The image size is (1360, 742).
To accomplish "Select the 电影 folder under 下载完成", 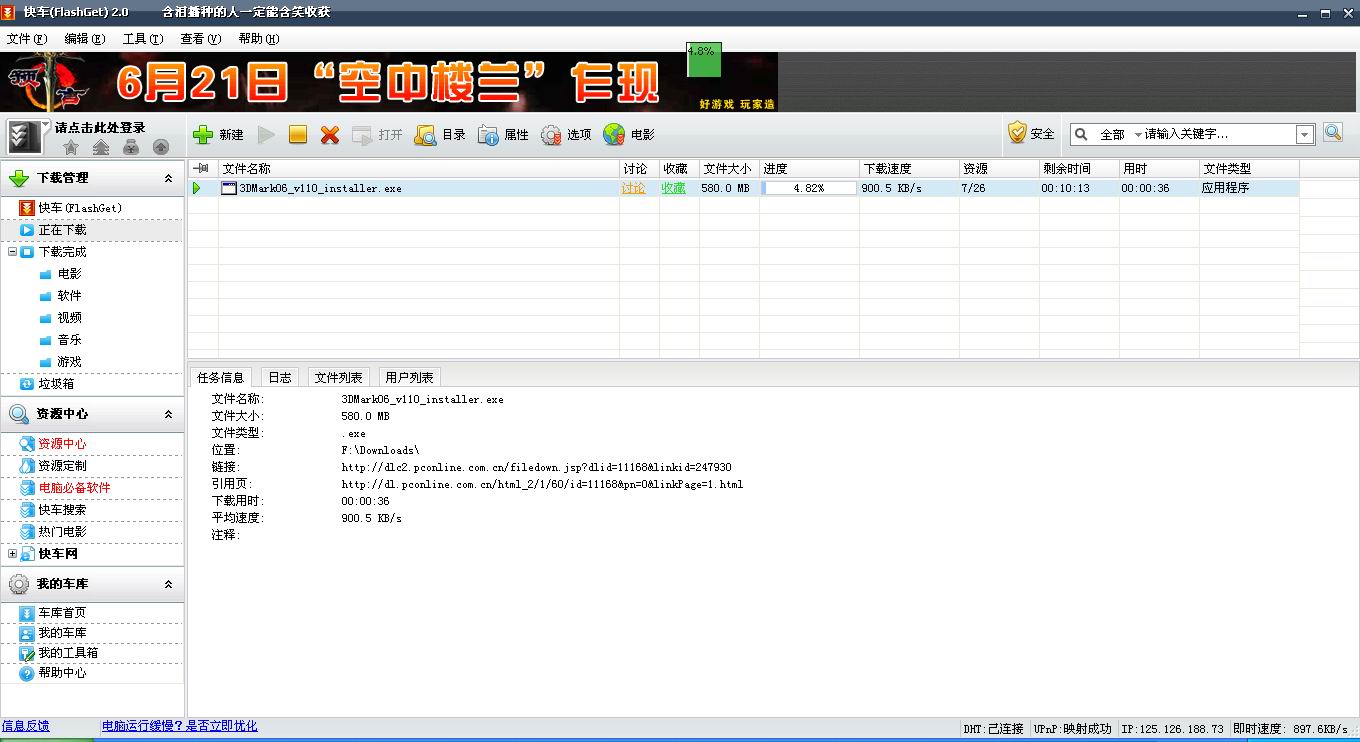I will [x=69, y=274].
